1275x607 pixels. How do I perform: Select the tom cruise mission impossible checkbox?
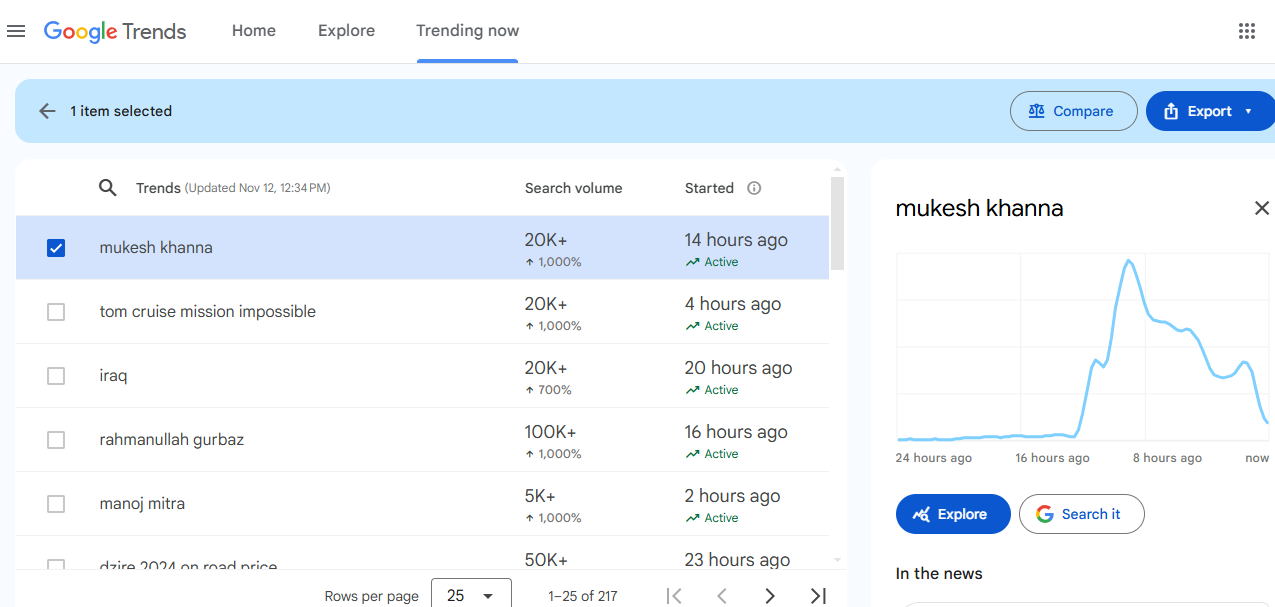(56, 312)
